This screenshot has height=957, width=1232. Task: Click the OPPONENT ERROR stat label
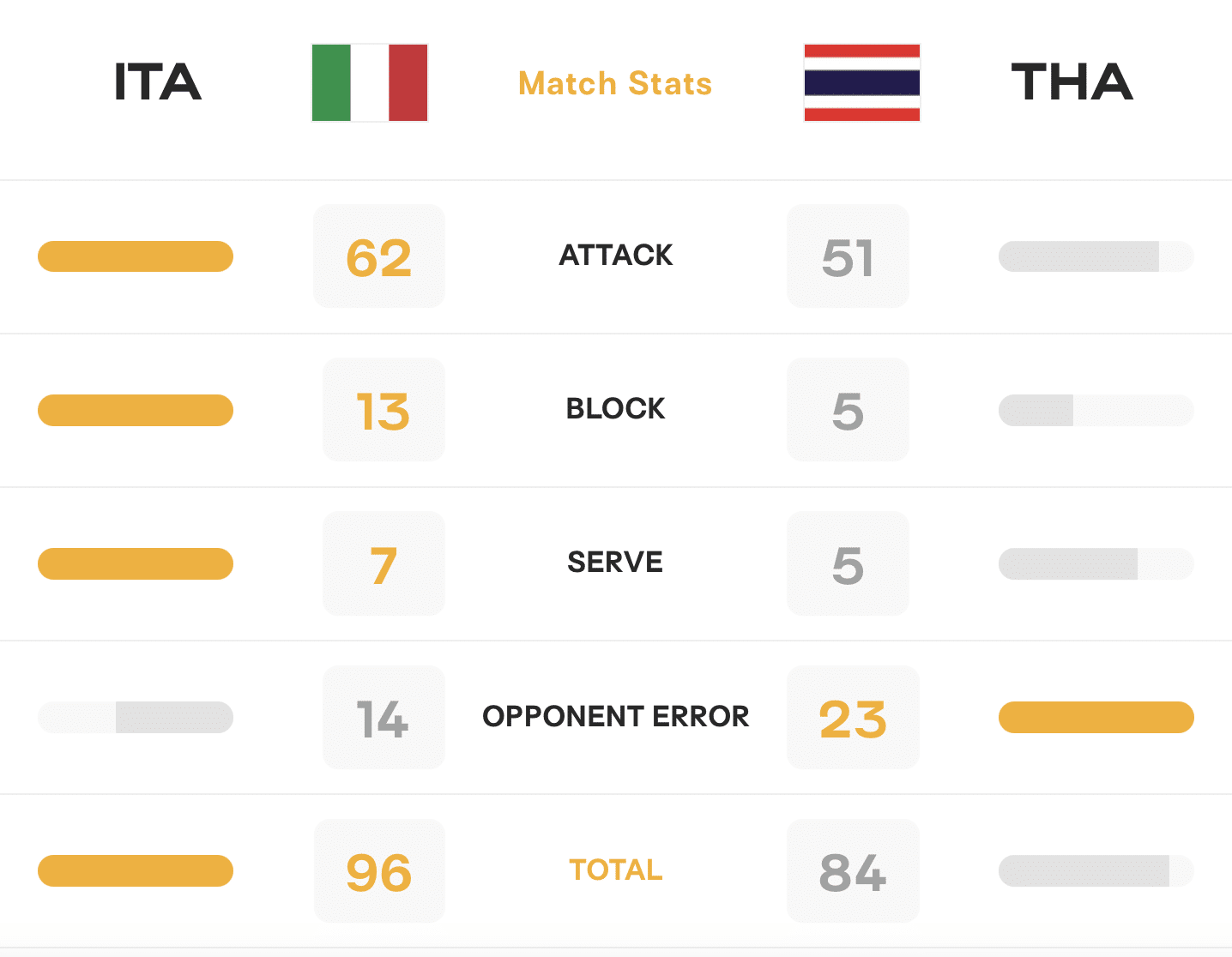tap(615, 716)
